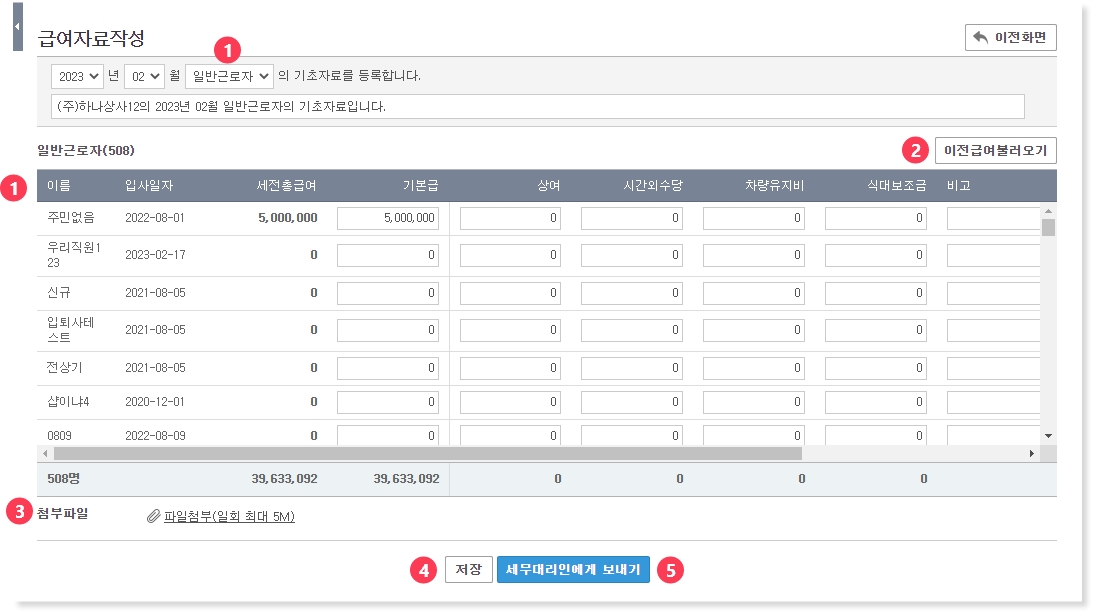Screen dimensions: 1095x614
Task: Open the year 2023 dropdown
Action: [x=80, y=75]
